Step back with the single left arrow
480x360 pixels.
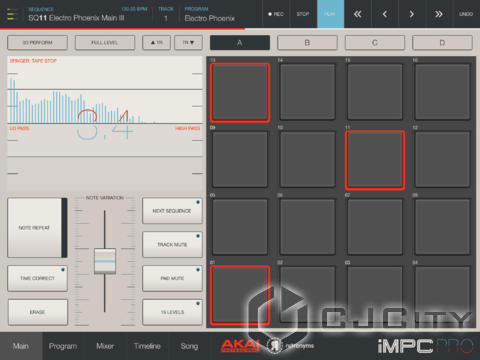385,14
